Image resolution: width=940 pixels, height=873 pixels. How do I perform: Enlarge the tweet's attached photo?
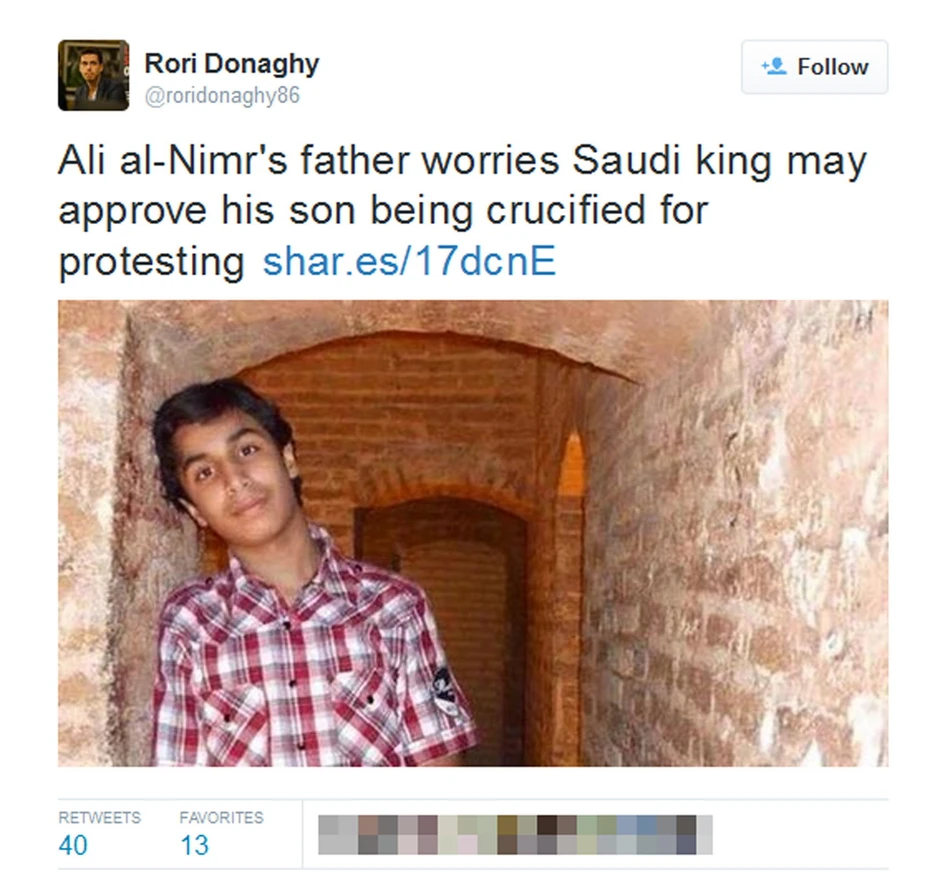(472, 532)
